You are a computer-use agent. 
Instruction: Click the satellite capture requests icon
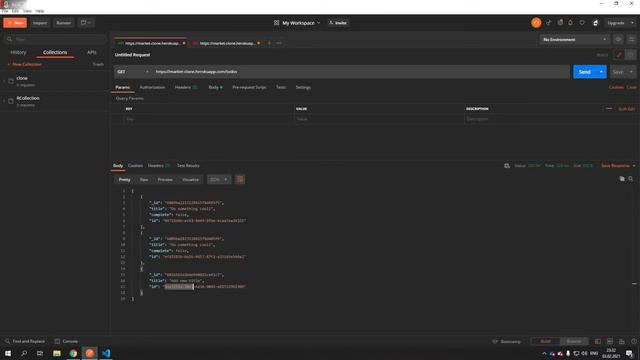tap(549, 23)
